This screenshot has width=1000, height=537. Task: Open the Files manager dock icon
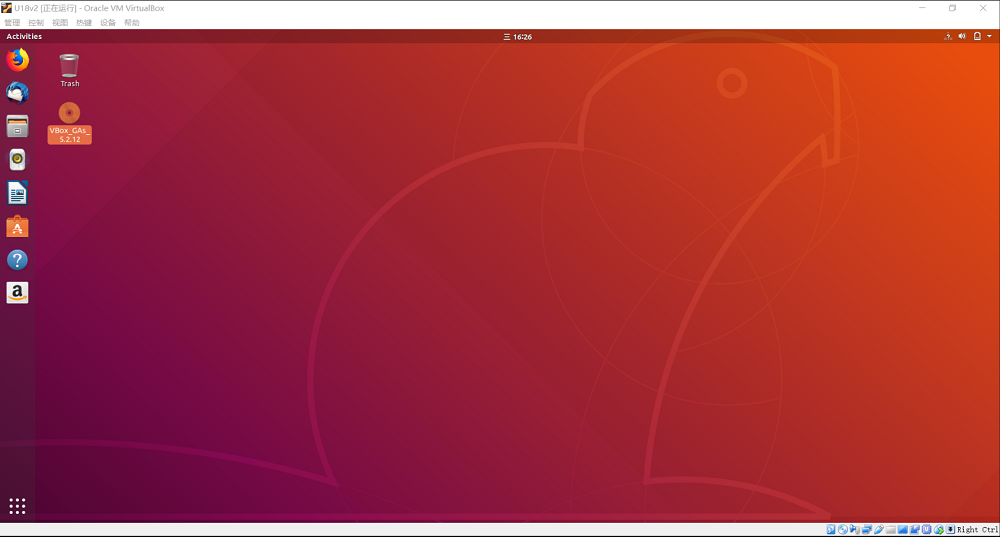[17, 126]
